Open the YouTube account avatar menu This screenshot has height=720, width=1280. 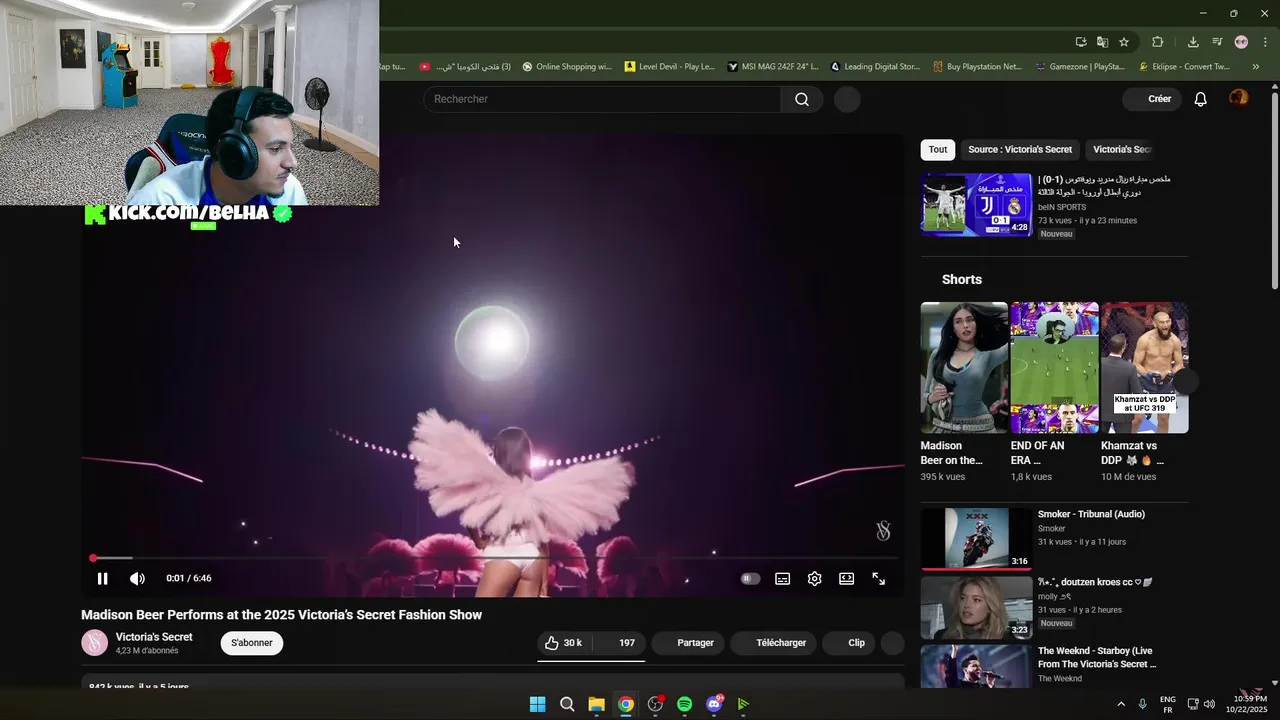tap(1239, 98)
